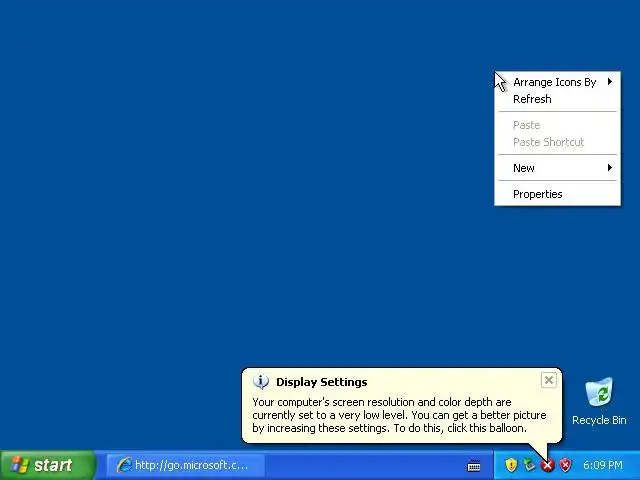Open the Start menu
640x480 pixels.
click(48, 465)
